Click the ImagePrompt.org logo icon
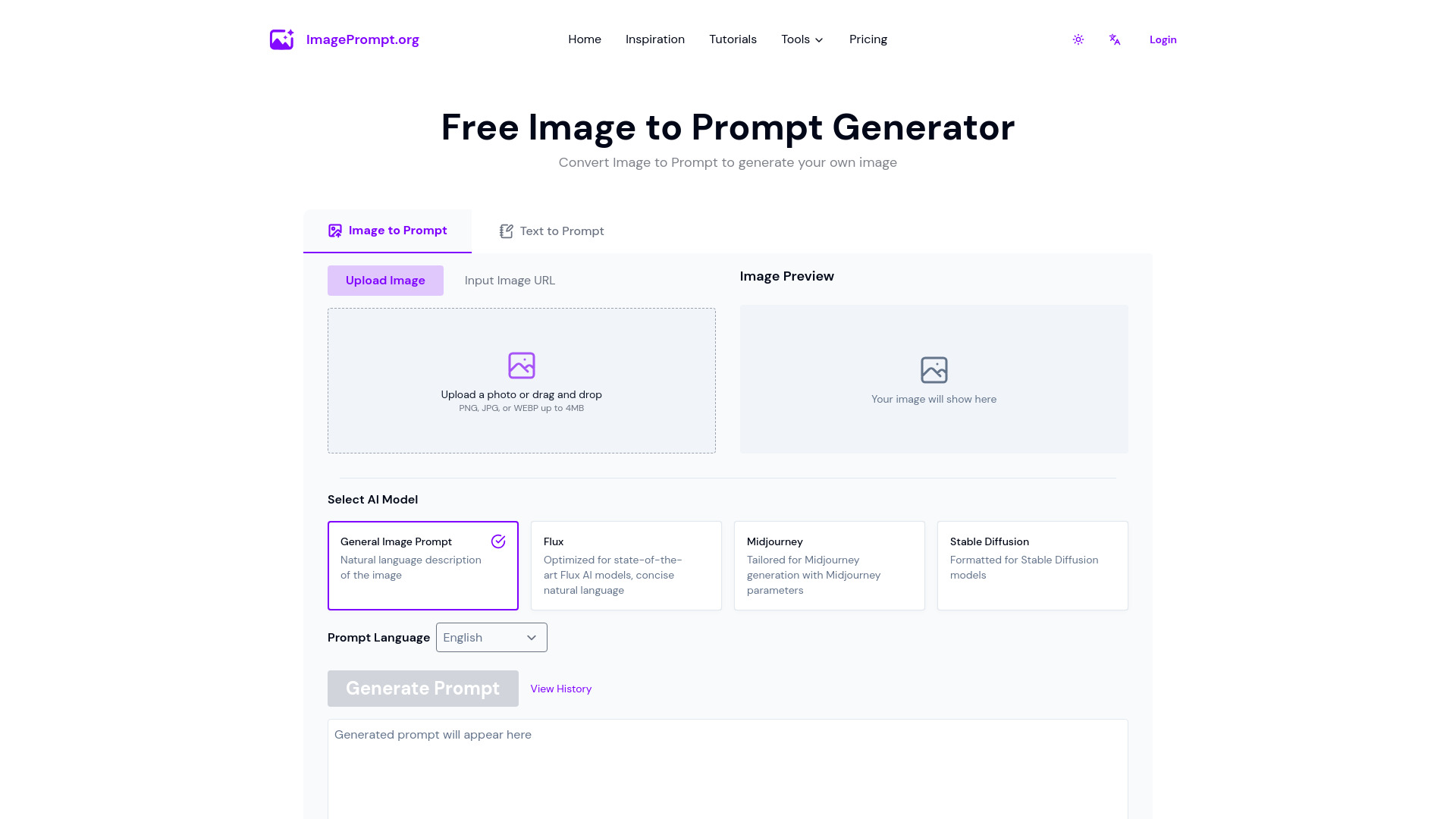This screenshot has width=1456, height=819. click(282, 39)
